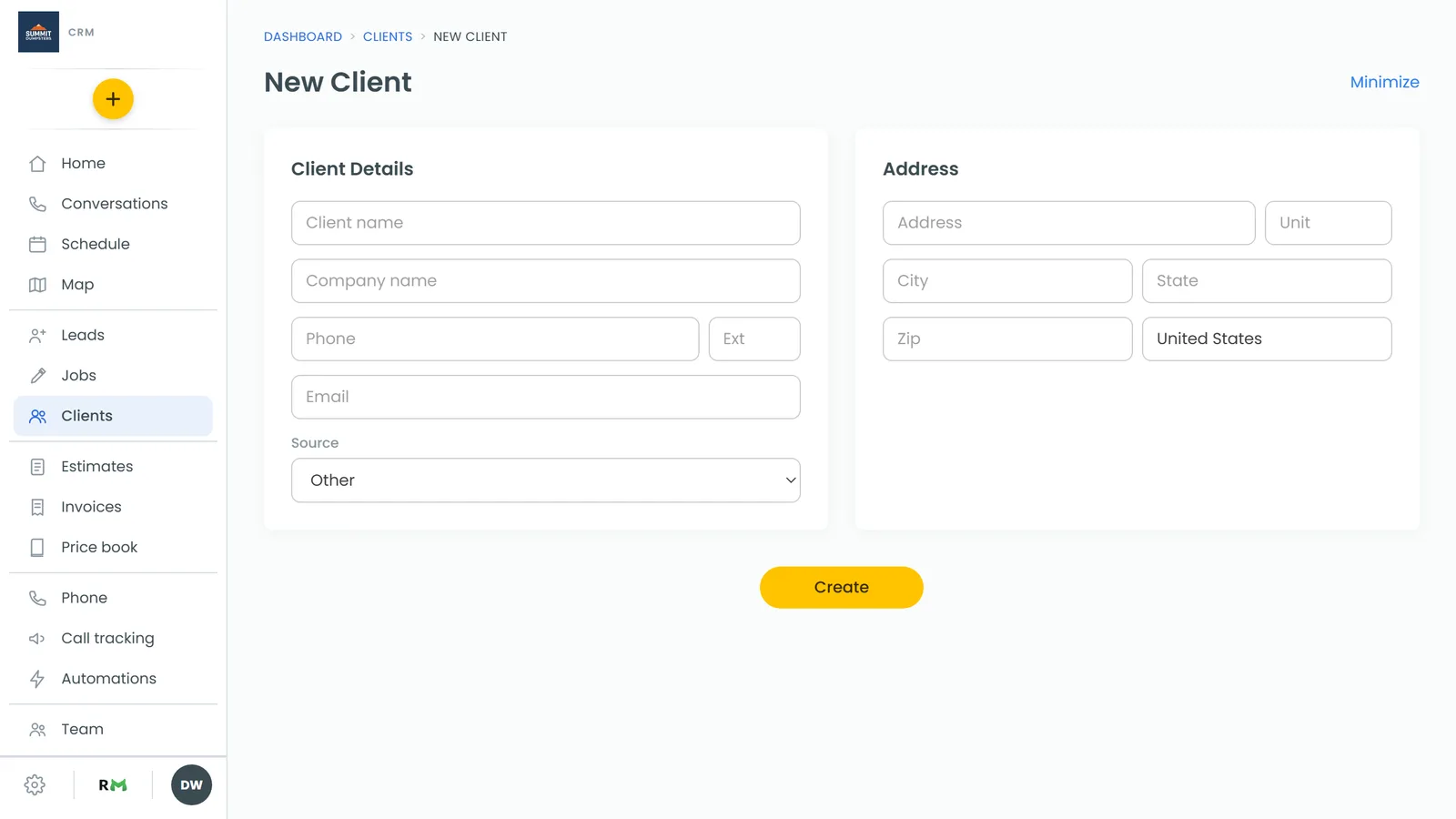Click the Unit input field
Screen dimensions: 1456x819
point(1329,223)
